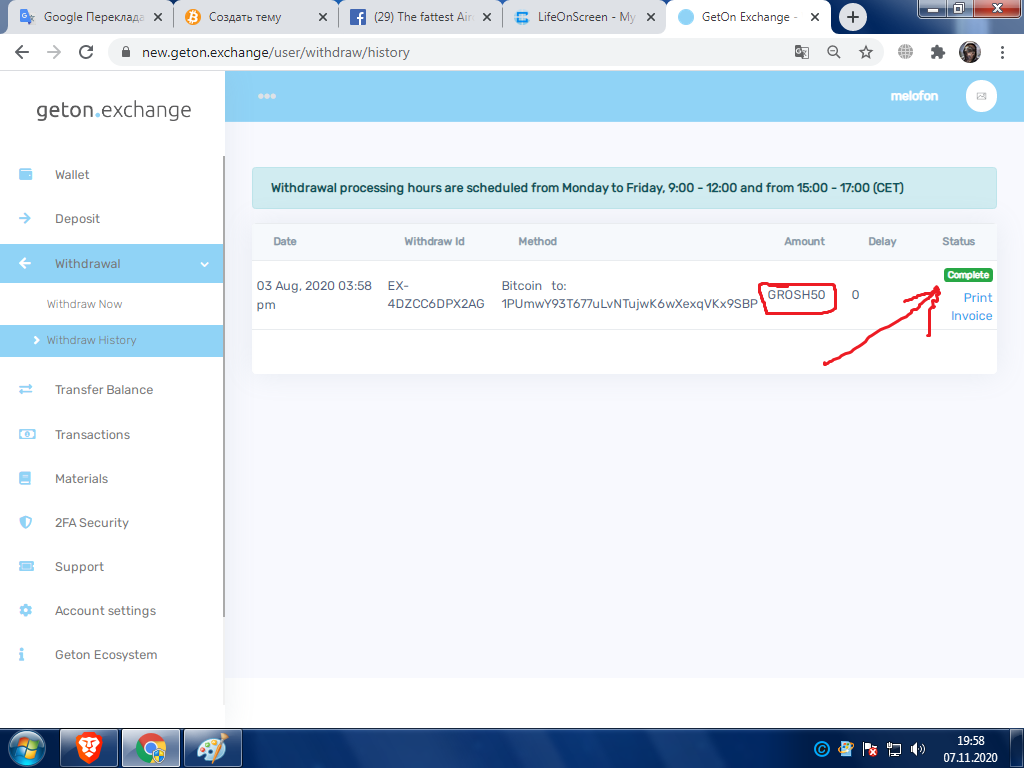Click the Deposit arrow icon
1024x768 pixels.
coord(25,218)
